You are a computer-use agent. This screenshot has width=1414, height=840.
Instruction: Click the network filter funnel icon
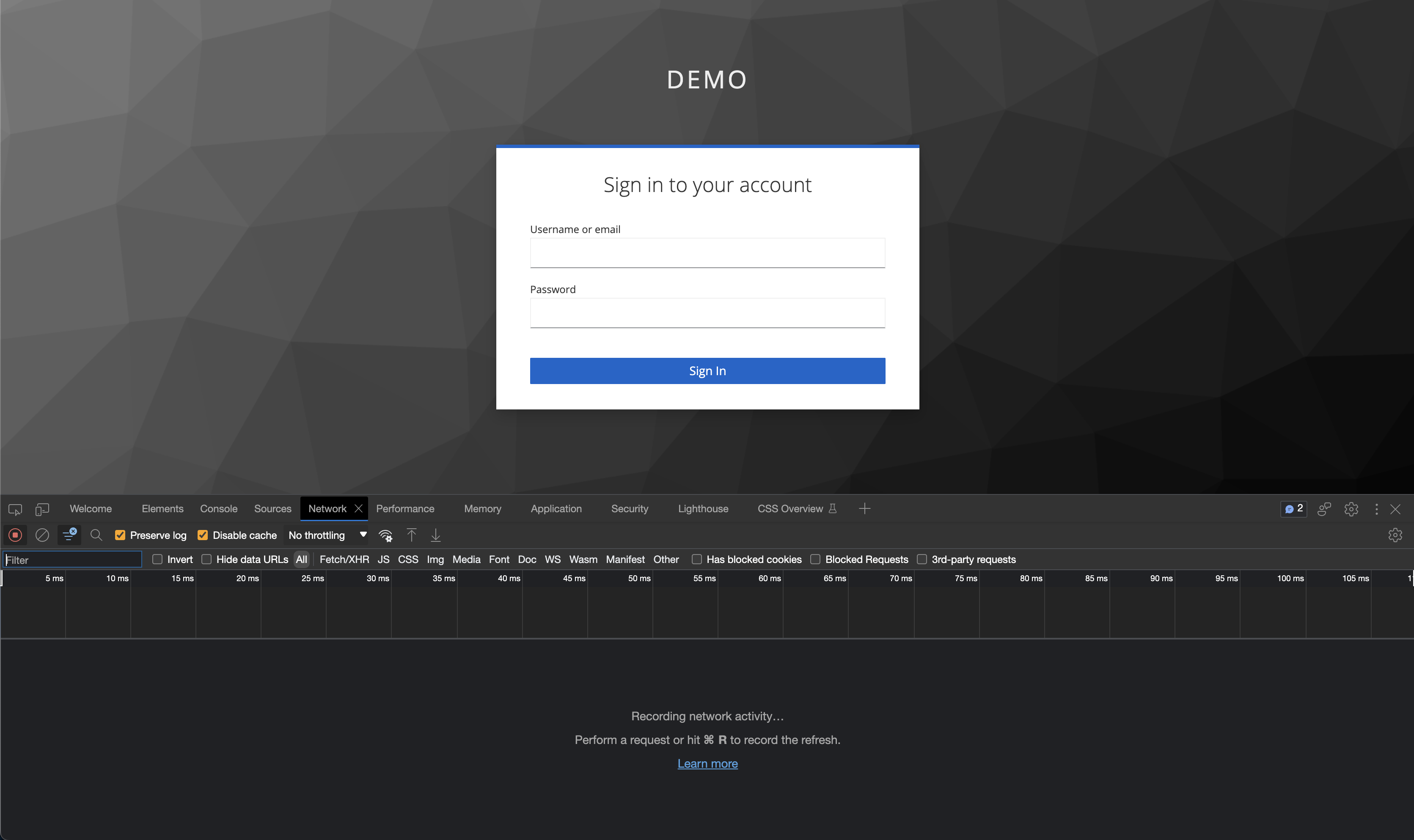point(69,535)
